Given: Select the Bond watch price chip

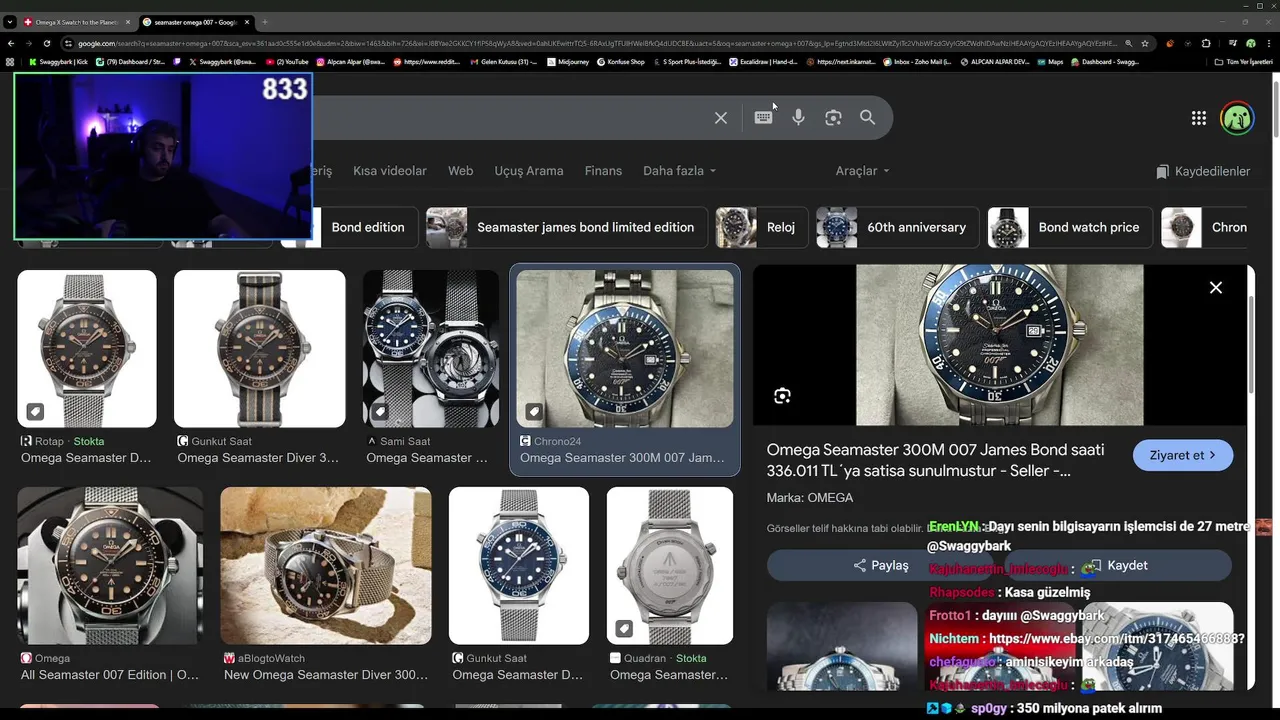Looking at the screenshot, I should 1070,227.
